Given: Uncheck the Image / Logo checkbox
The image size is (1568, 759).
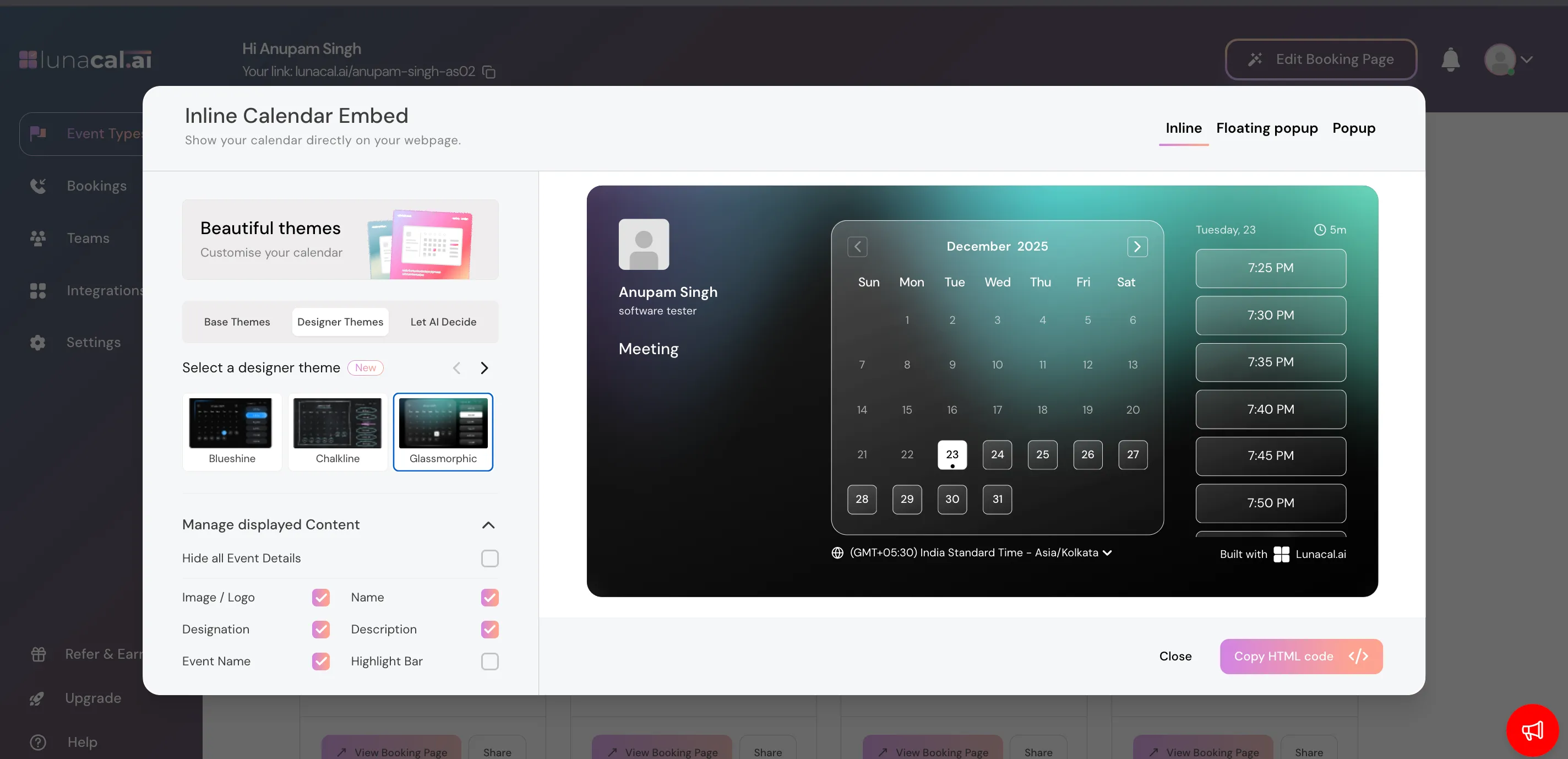Looking at the screenshot, I should 321,597.
